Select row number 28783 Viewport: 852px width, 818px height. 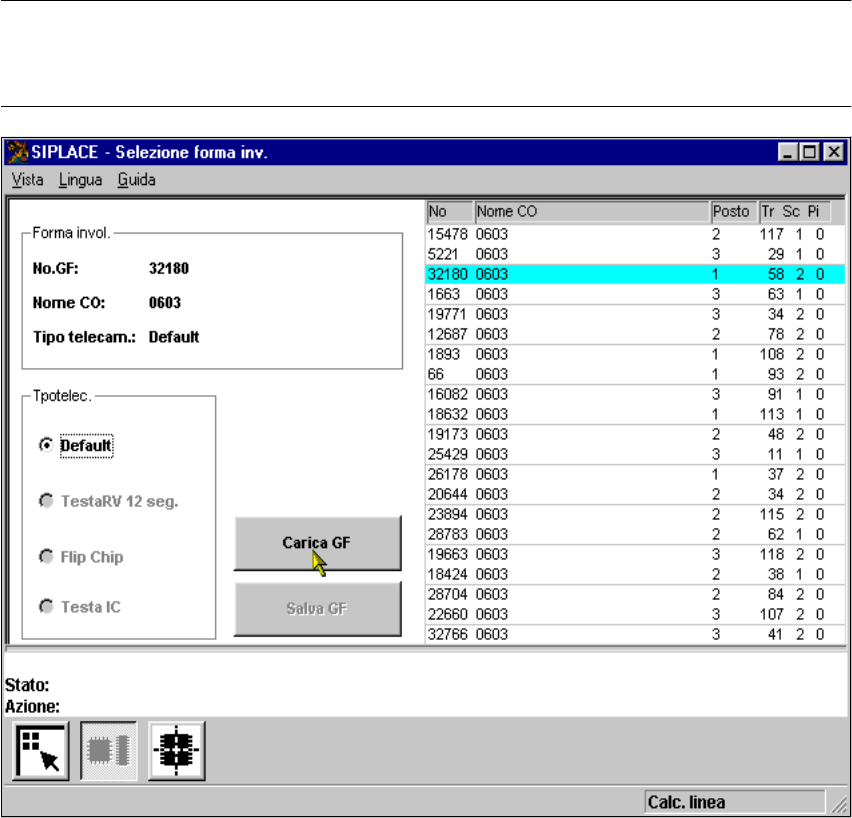point(635,534)
